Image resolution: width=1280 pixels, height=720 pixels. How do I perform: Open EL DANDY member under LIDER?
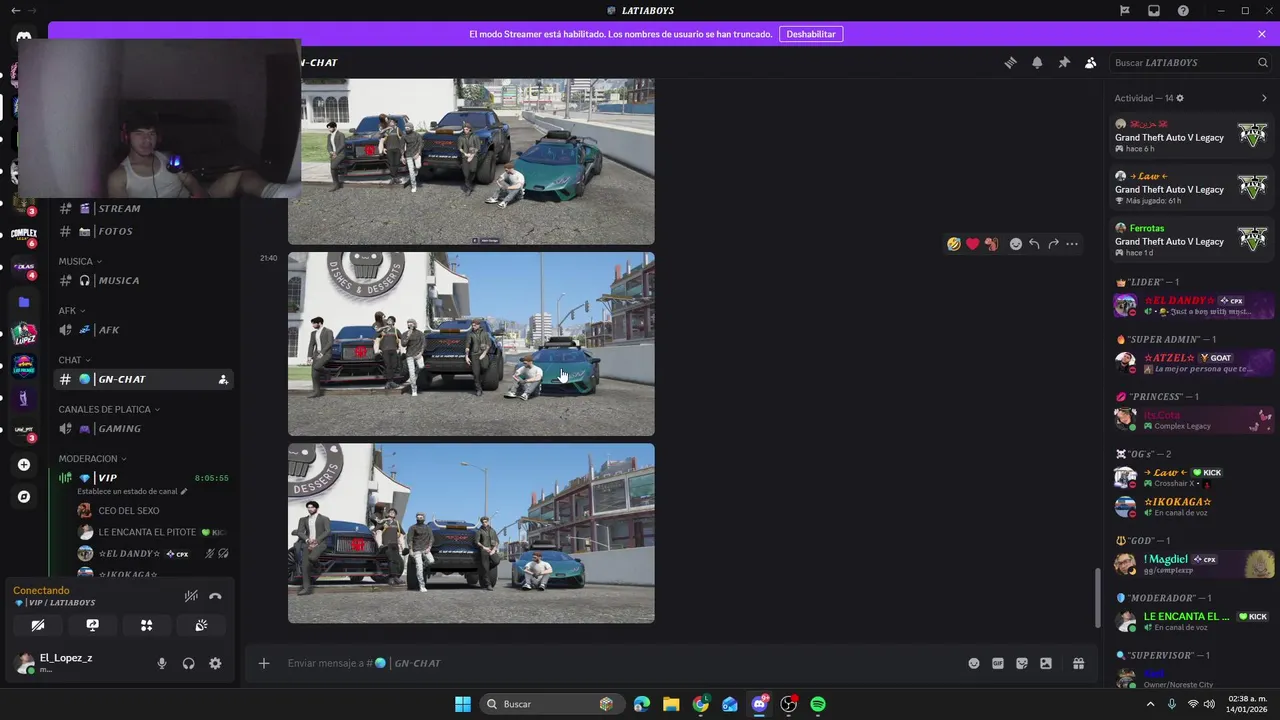point(1192,305)
